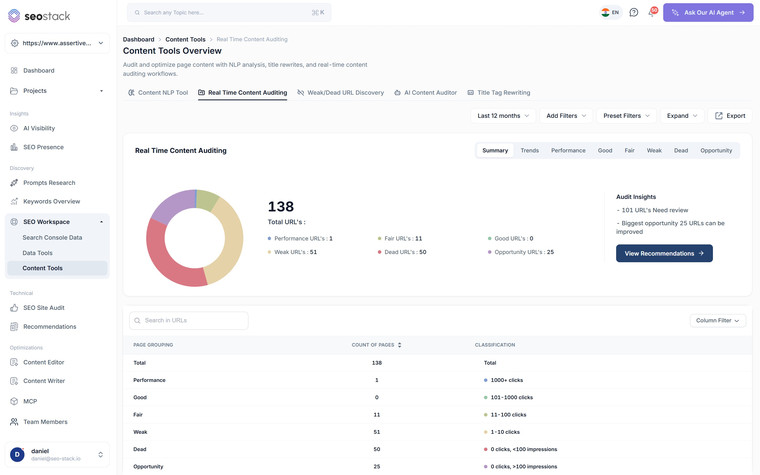Screen dimensions: 760x475
Task: Open the Real Time Content Auditing tab
Action: (242, 93)
